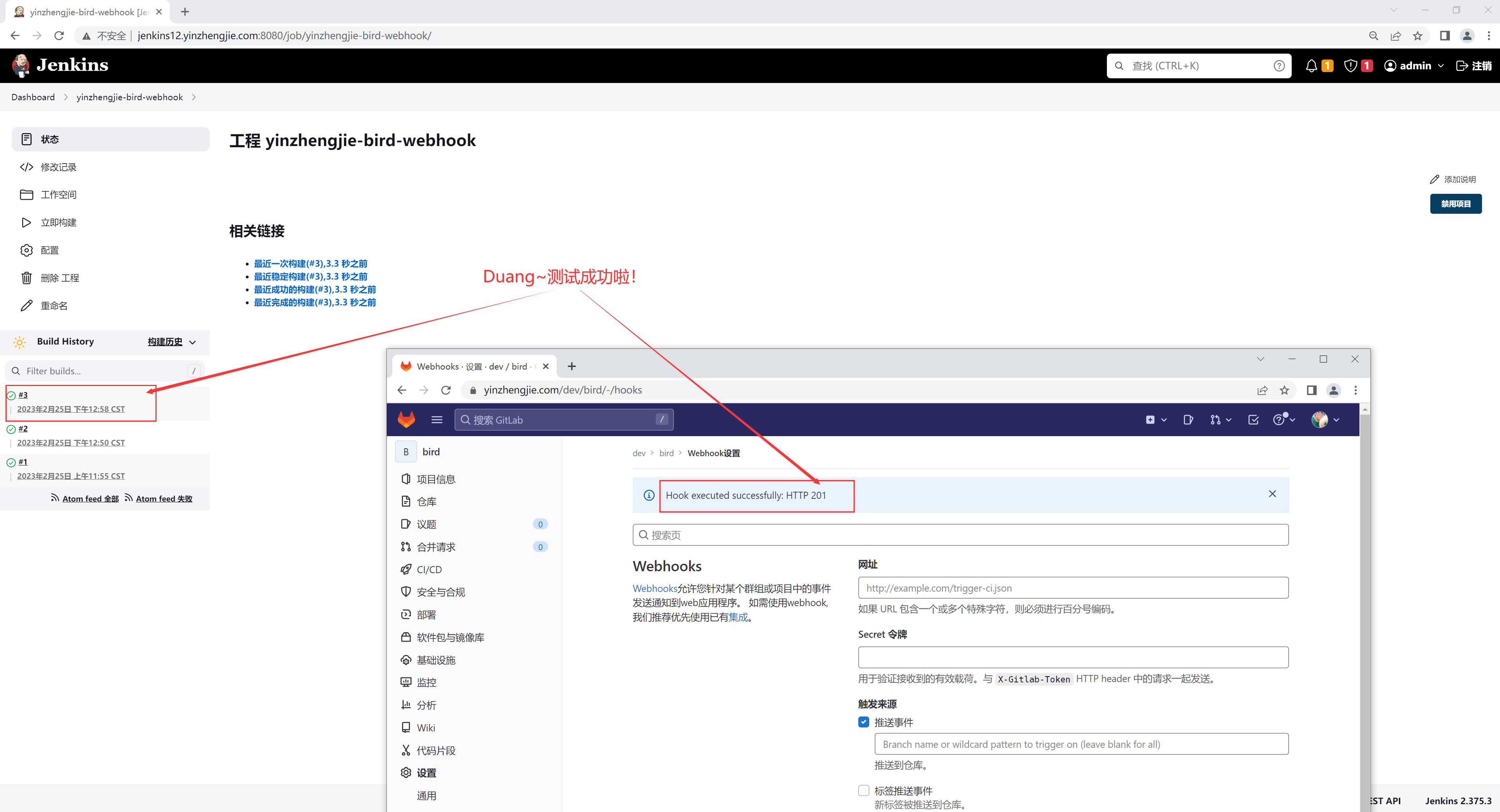Click the security shield warning icon
Viewport: 1500px width, 812px height.
1350,66
